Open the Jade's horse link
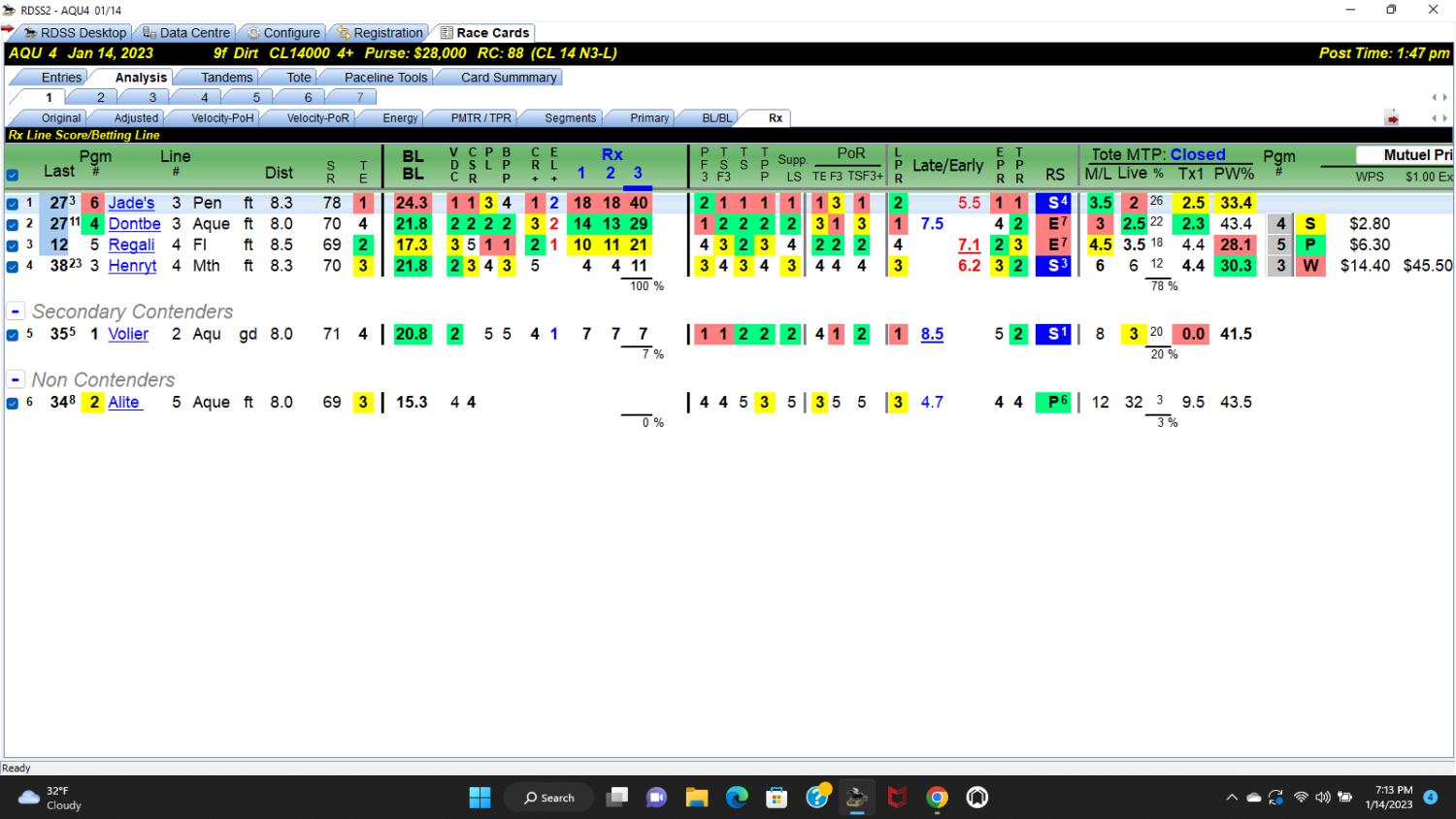The image size is (1456, 819). click(131, 203)
